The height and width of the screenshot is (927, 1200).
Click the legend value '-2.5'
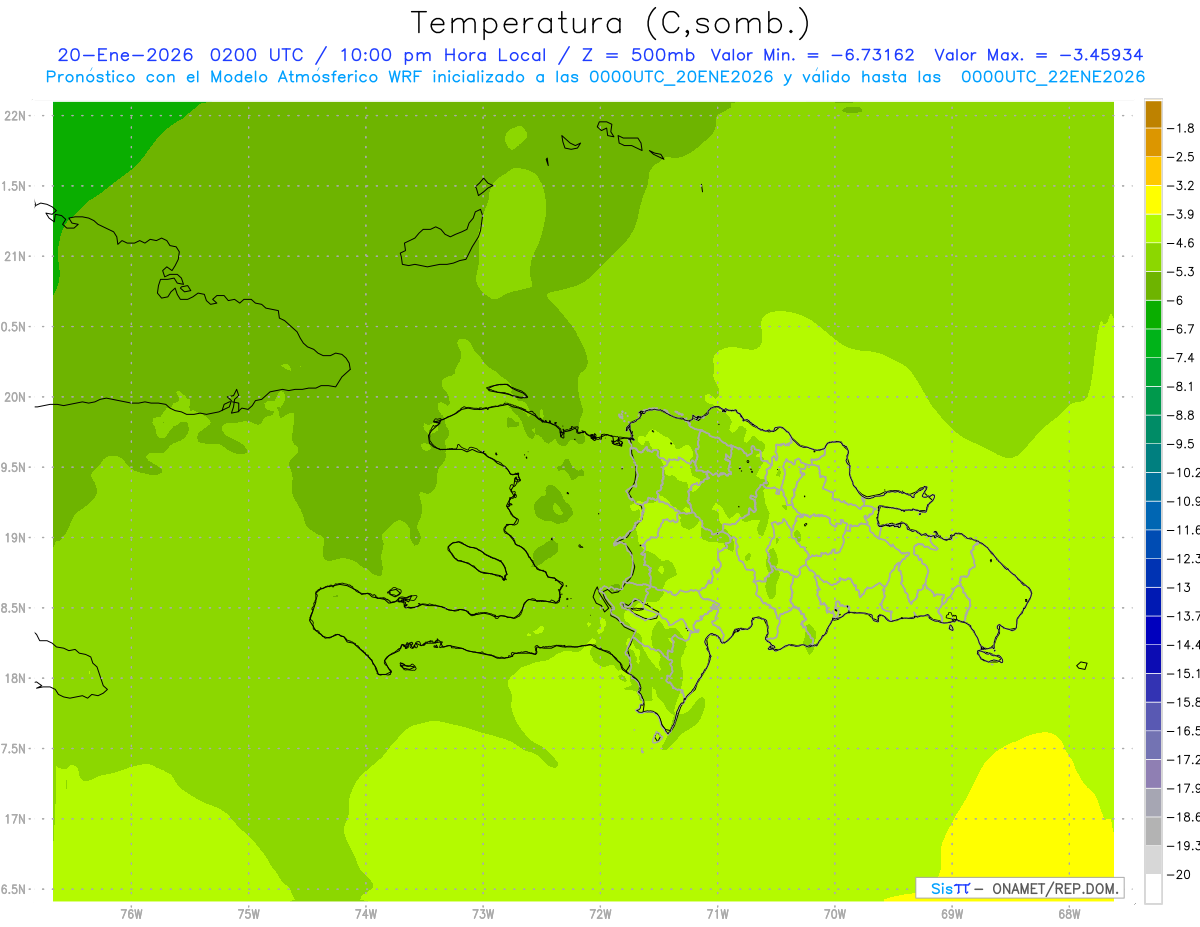click(1182, 157)
